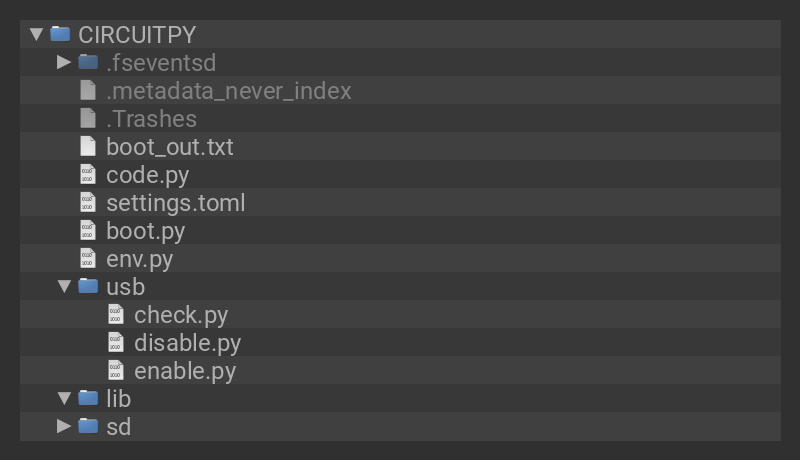Image resolution: width=800 pixels, height=460 pixels.
Task: Click the CIRCUITPY root folder icon
Action: coord(60,34)
